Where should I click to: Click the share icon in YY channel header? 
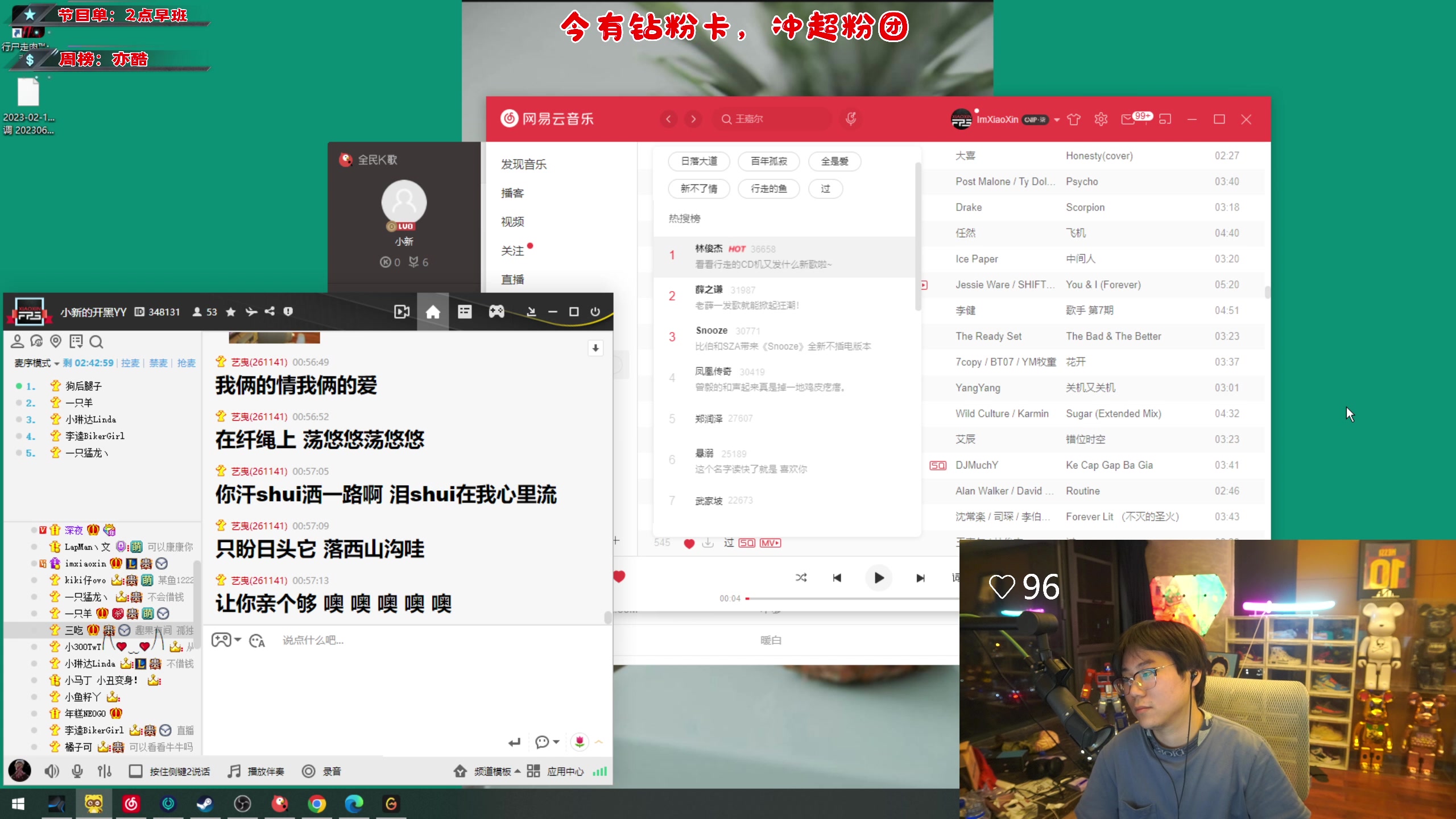pos(269,312)
